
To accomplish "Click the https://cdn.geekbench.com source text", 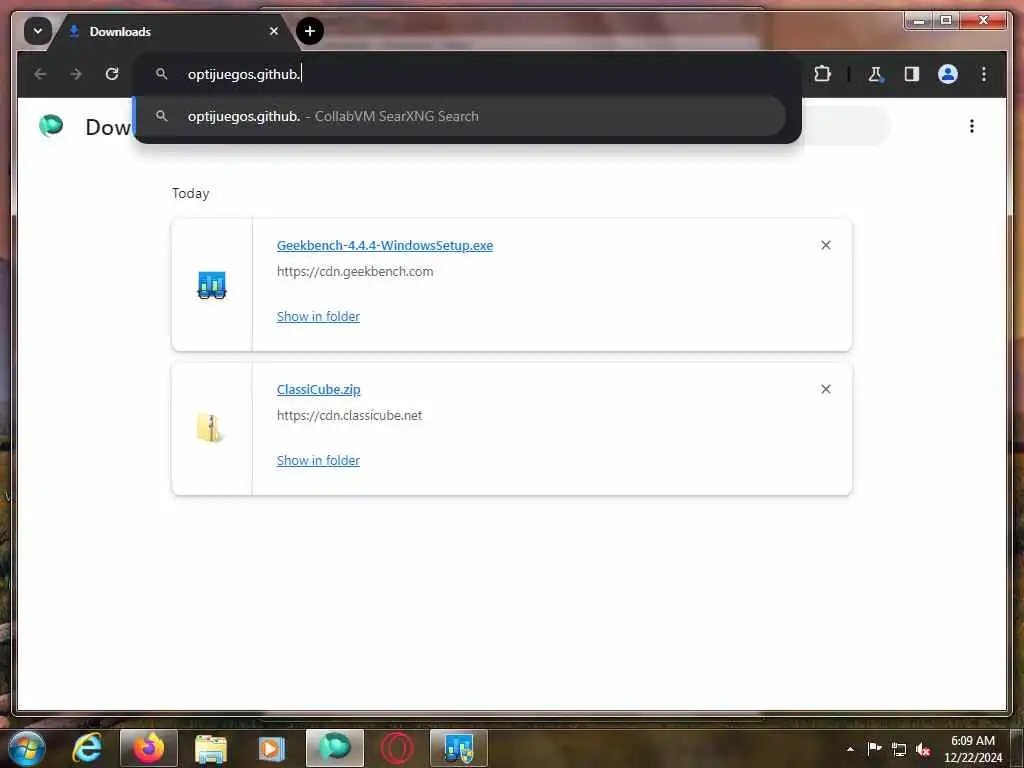I will [355, 272].
